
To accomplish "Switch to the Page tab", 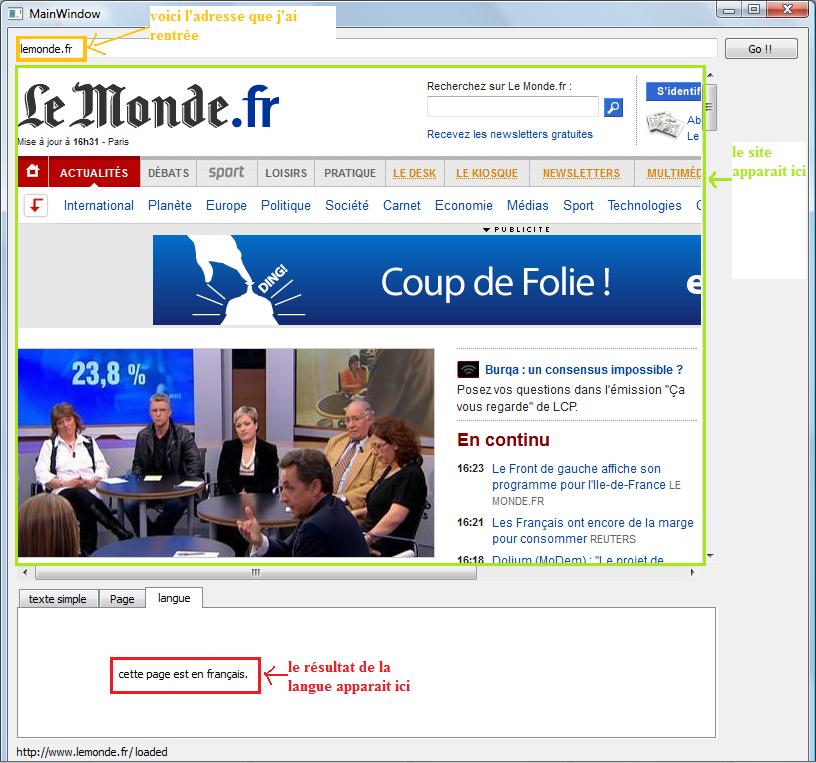I will click(122, 599).
